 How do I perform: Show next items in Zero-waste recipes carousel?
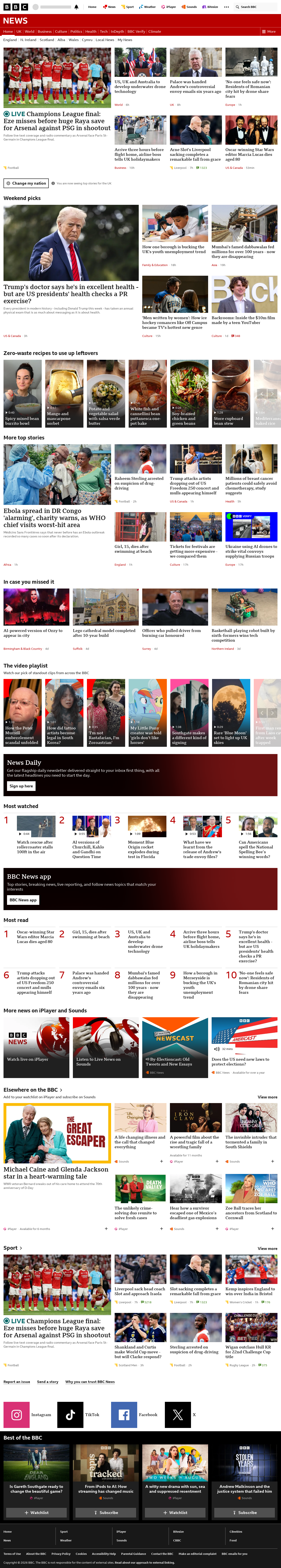272,394
